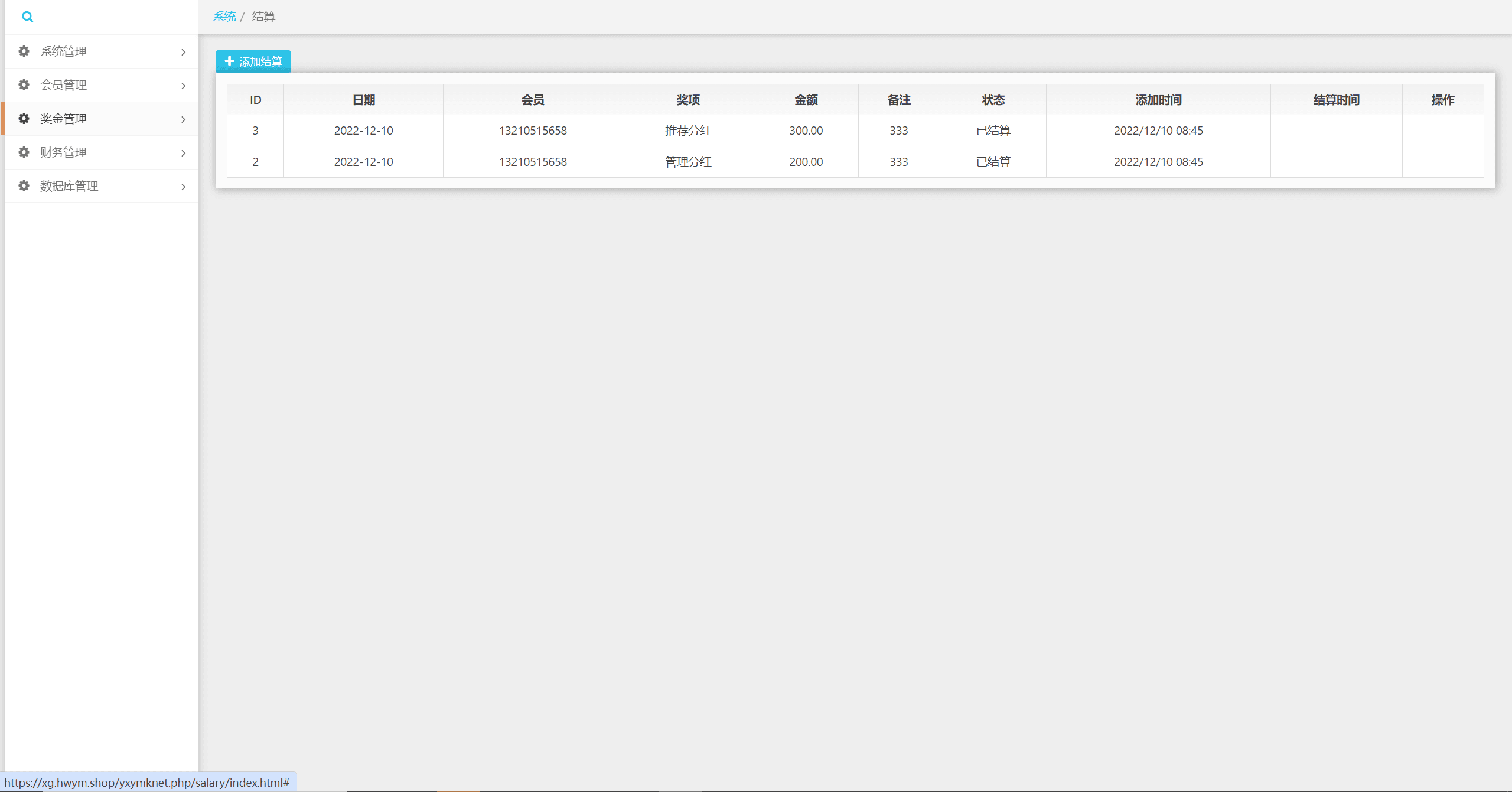
Task: Click the search magnifier icon
Action: 27,17
